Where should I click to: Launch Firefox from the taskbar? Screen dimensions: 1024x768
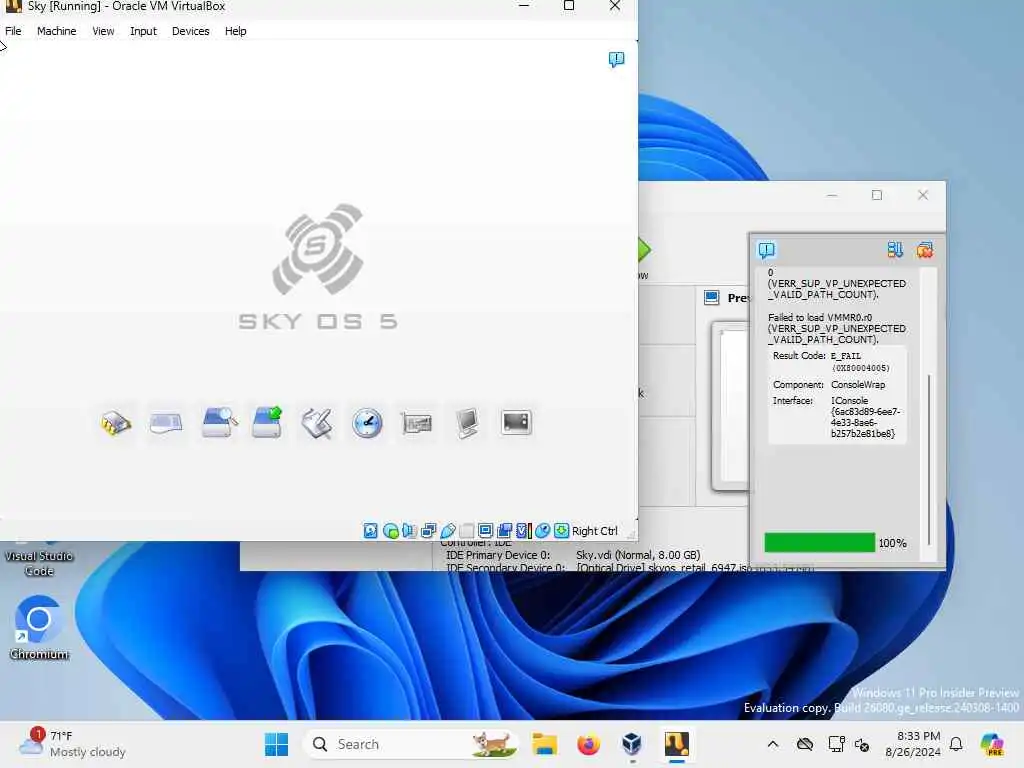[x=588, y=744]
